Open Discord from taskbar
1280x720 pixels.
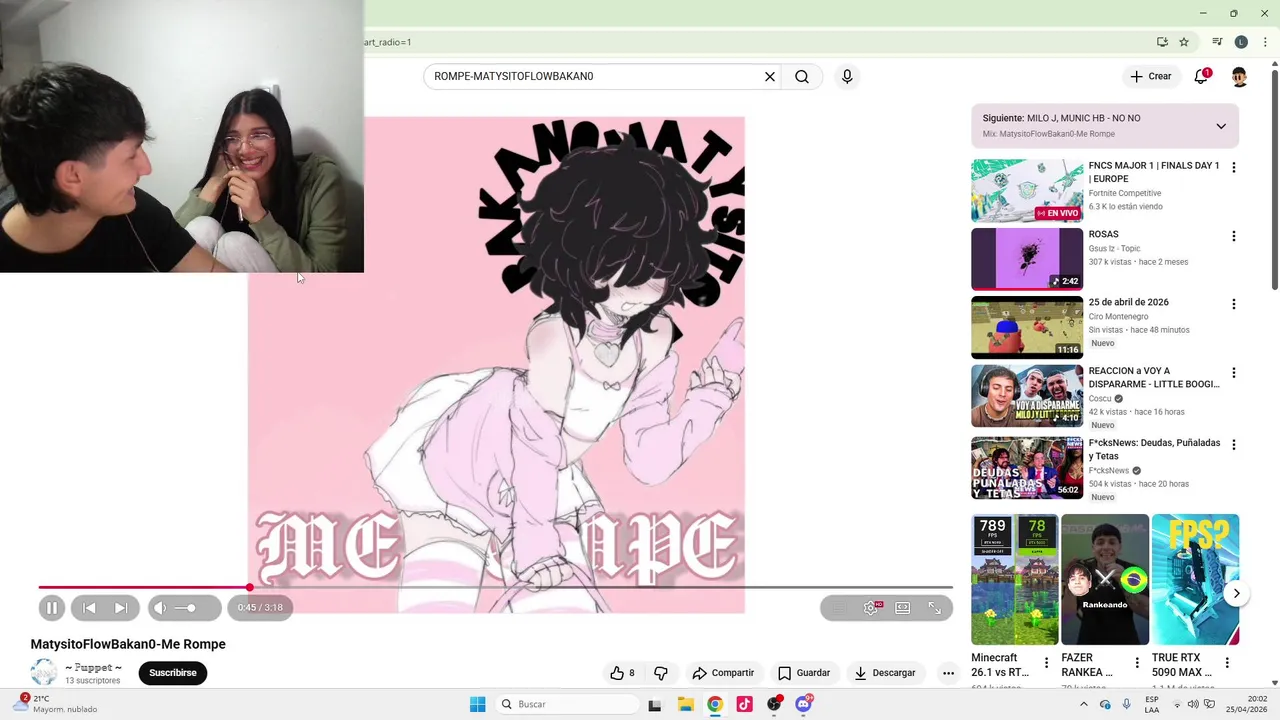[x=803, y=704]
